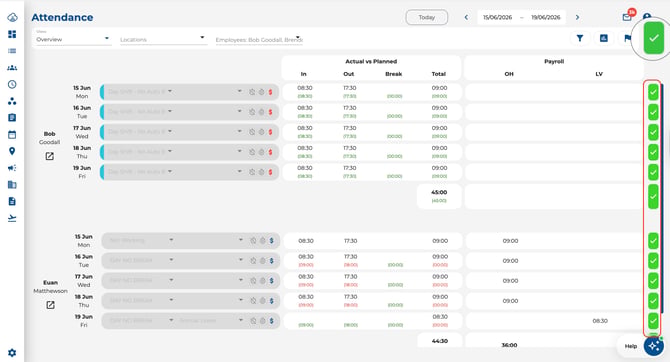Screen dimensions: 670x362
Task: Click the start date field 15/06/2026
Action: click(x=497, y=17)
